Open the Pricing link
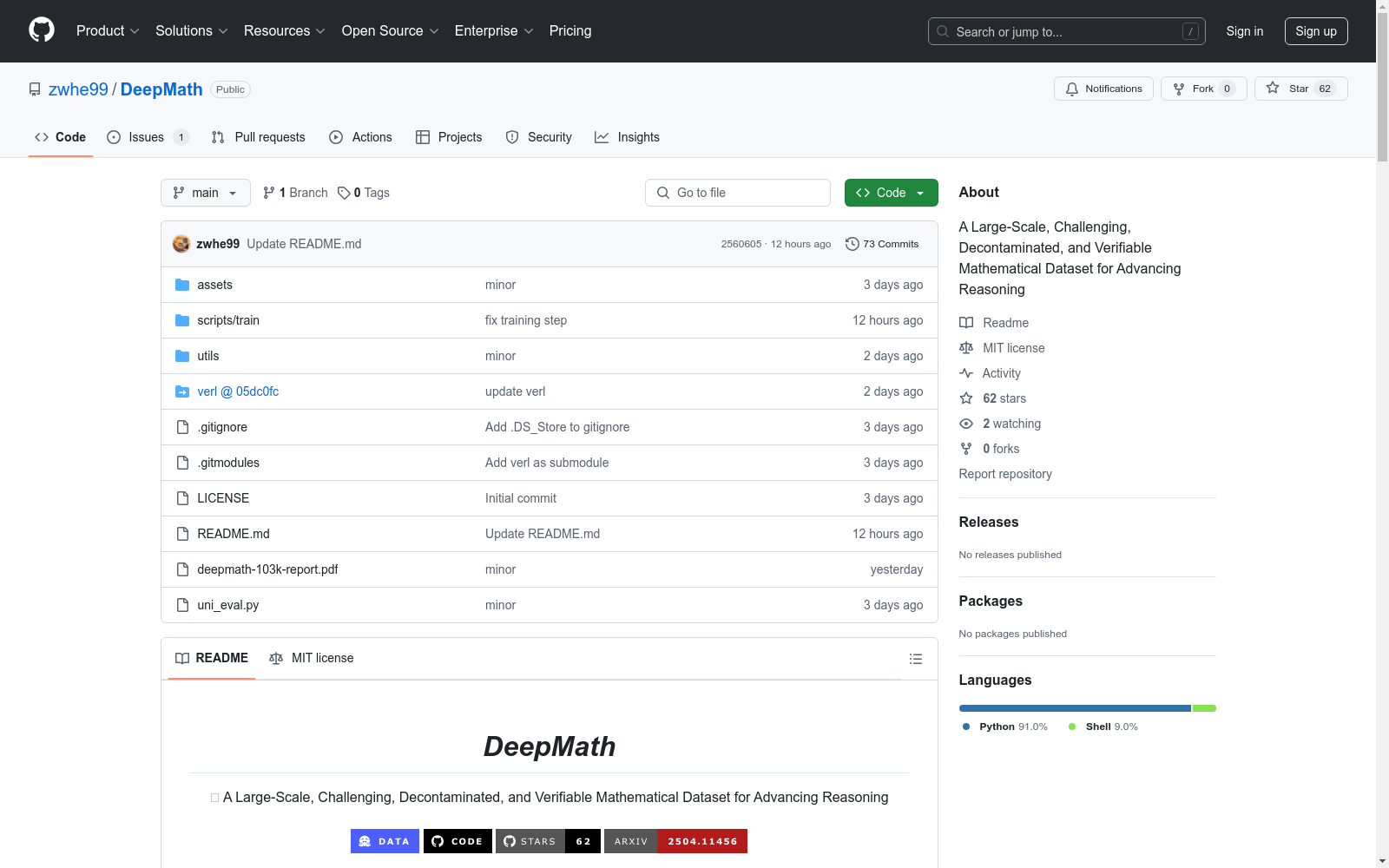Viewport: 1389px width, 868px height. click(570, 31)
